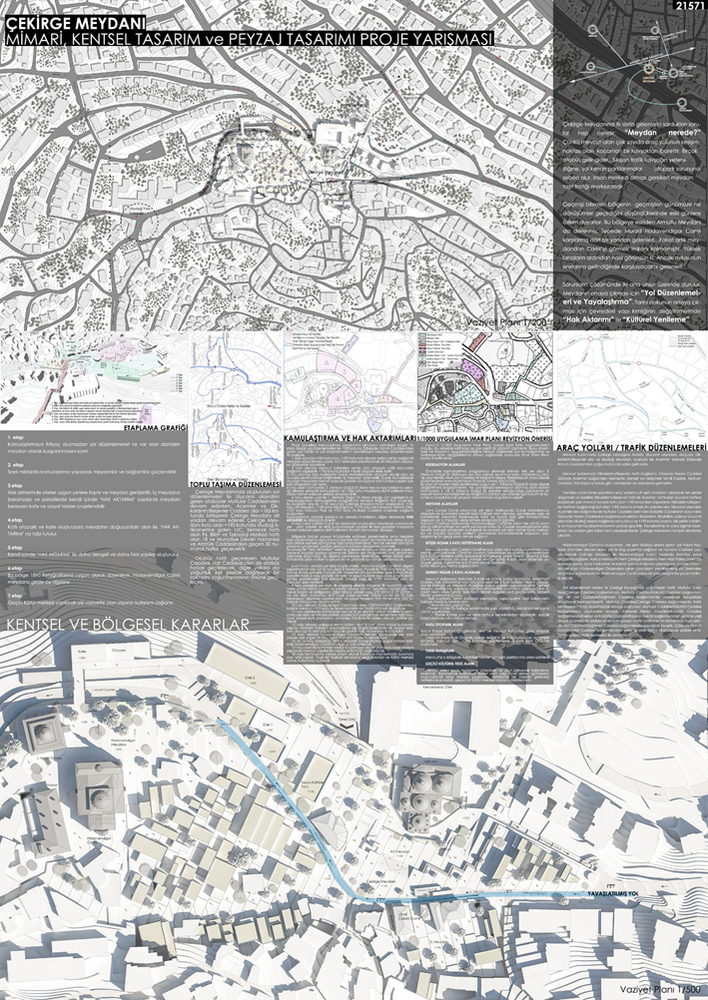Open the upper public transport route map
Viewport: 708px width, 1000px height.
tap(236, 369)
